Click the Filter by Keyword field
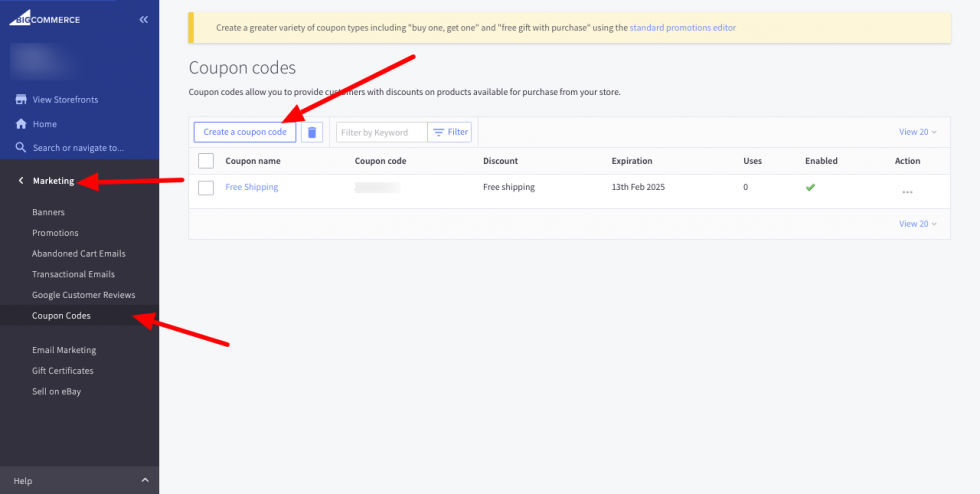Image resolution: width=980 pixels, height=494 pixels. [381, 132]
